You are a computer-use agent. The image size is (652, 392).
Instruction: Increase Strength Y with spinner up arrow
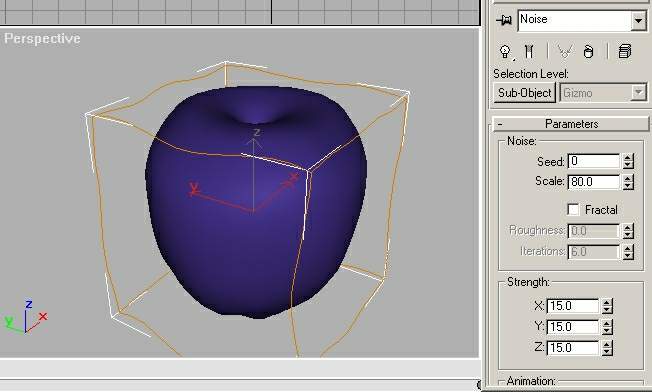(608, 323)
